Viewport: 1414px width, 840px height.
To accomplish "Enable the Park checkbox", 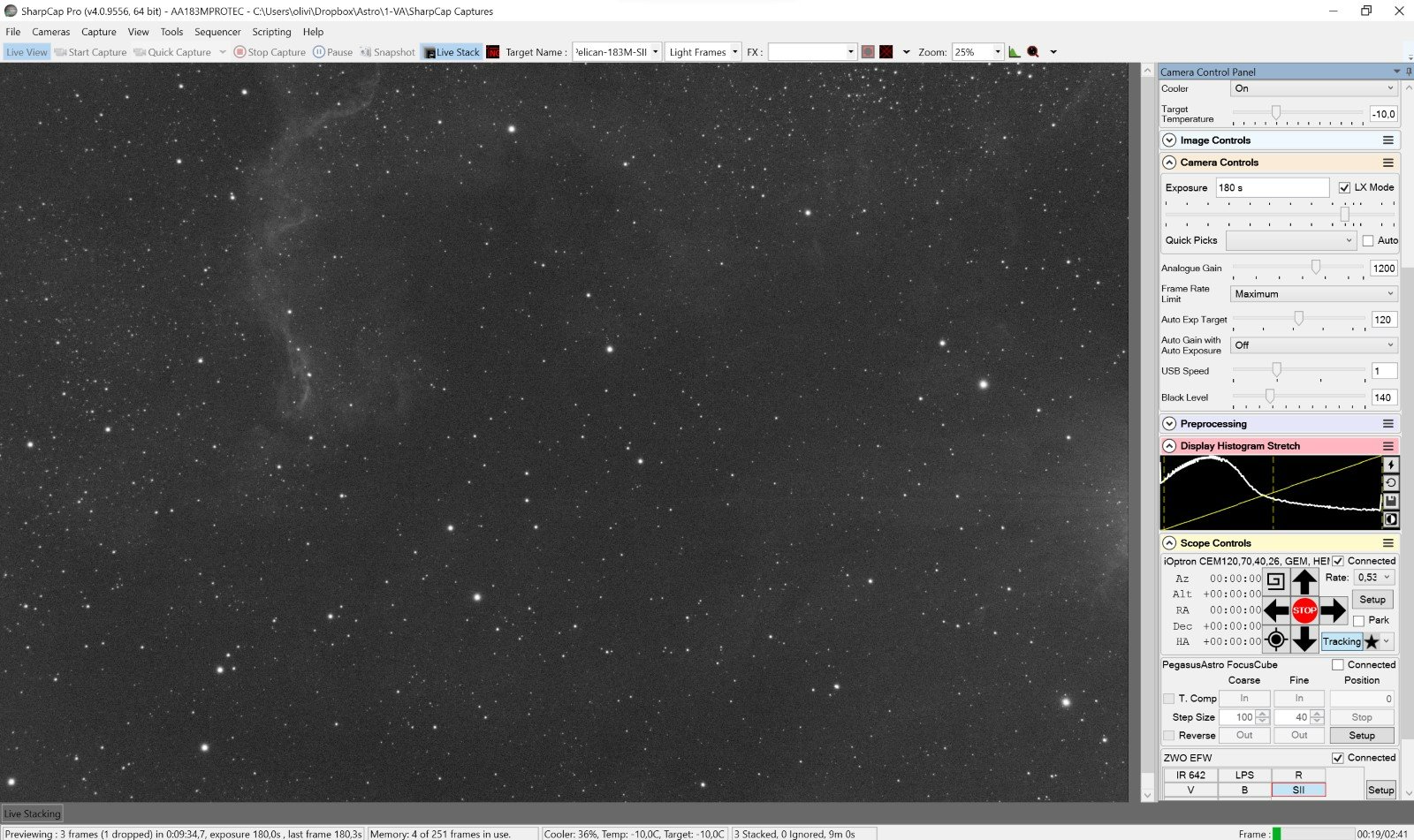I will (x=1359, y=621).
